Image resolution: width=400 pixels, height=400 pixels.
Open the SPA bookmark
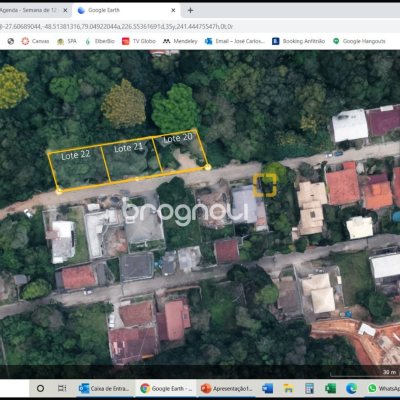point(67,41)
